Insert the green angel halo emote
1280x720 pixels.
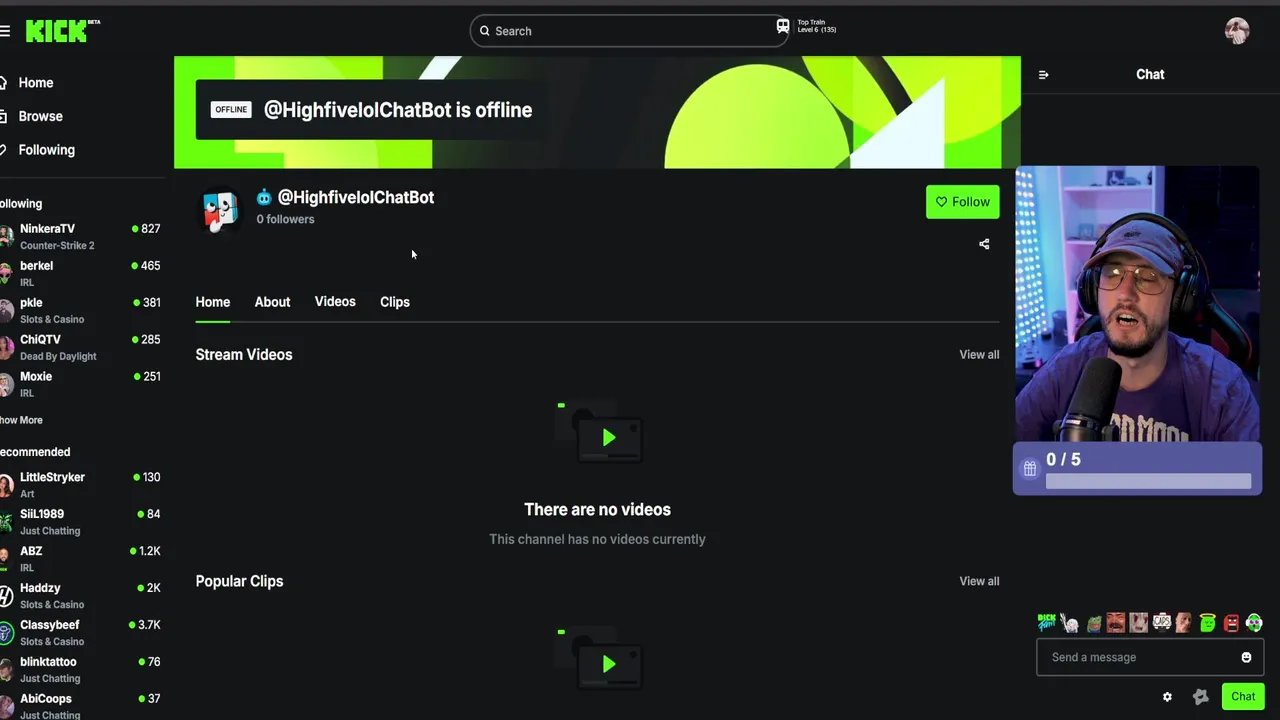(x=1208, y=623)
